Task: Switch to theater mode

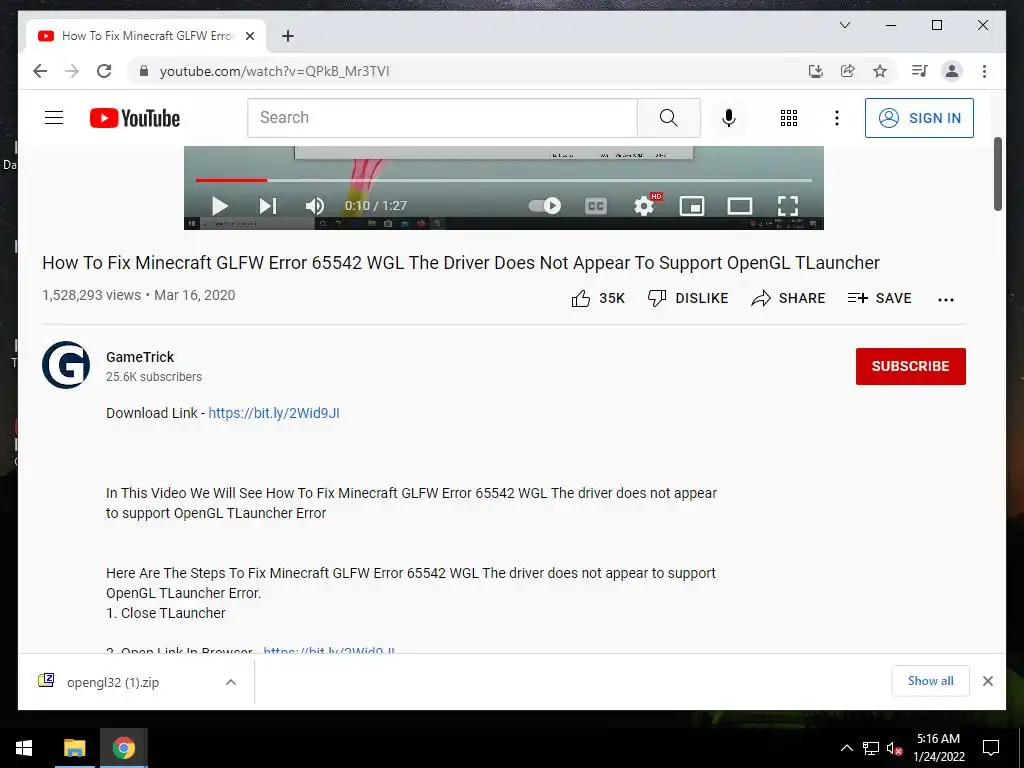Action: pos(739,206)
